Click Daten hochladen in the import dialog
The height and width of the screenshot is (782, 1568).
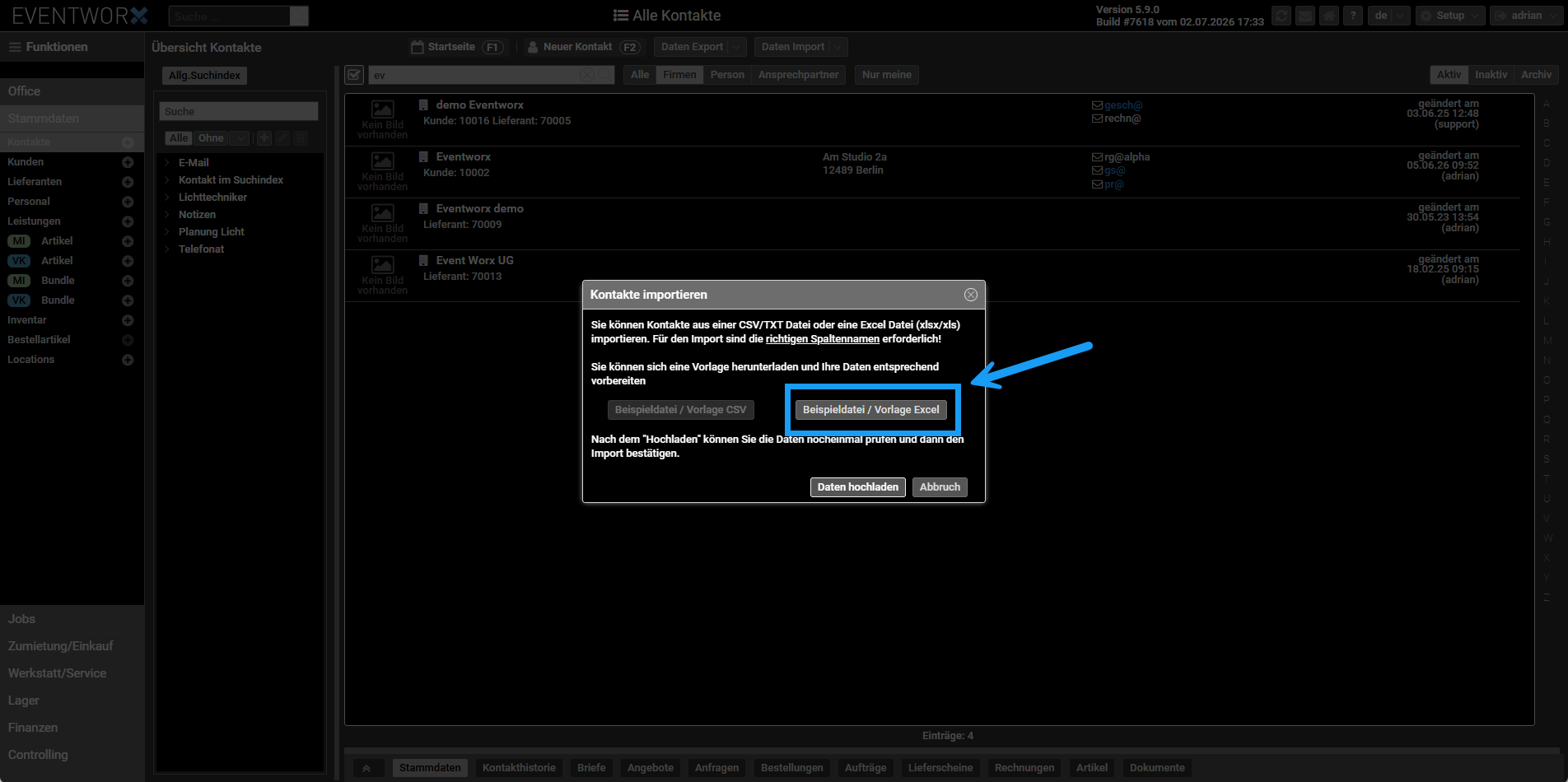point(857,486)
